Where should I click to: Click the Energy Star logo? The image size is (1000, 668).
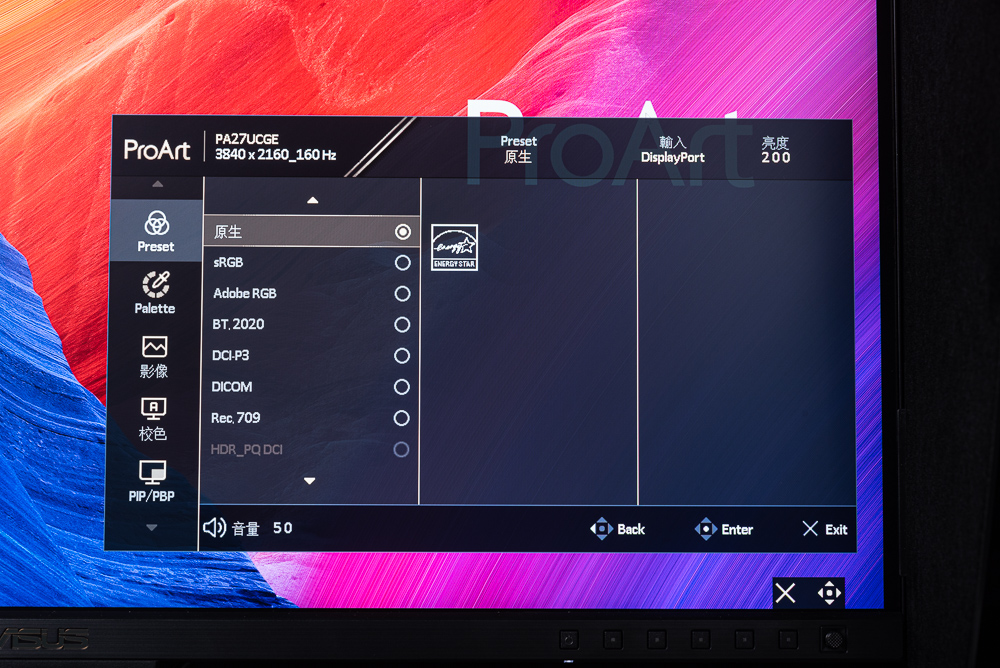454,248
